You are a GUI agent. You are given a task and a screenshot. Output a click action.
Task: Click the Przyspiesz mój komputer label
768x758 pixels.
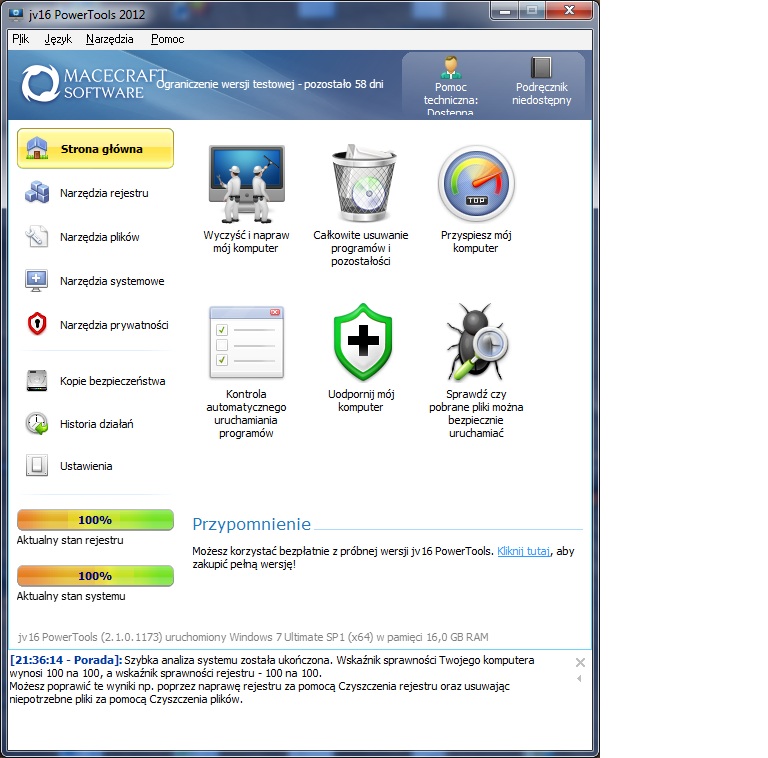tap(476, 241)
